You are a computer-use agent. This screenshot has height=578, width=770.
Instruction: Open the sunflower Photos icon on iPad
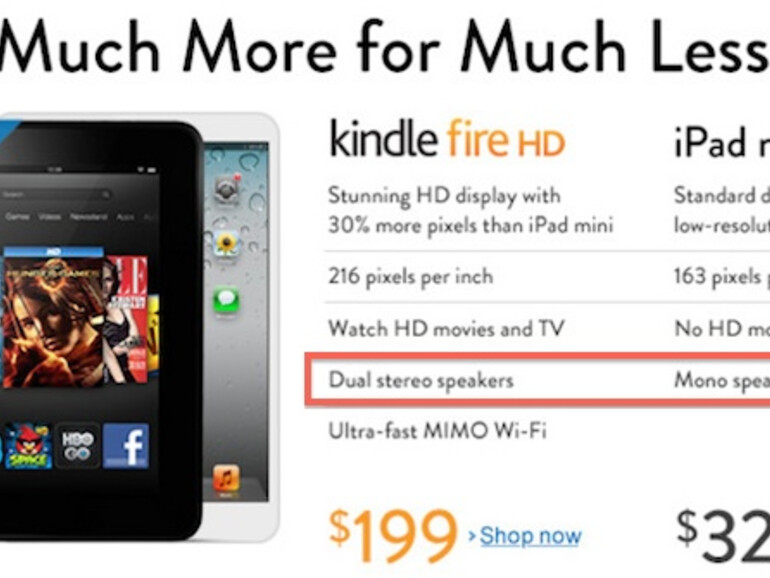click(x=226, y=244)
